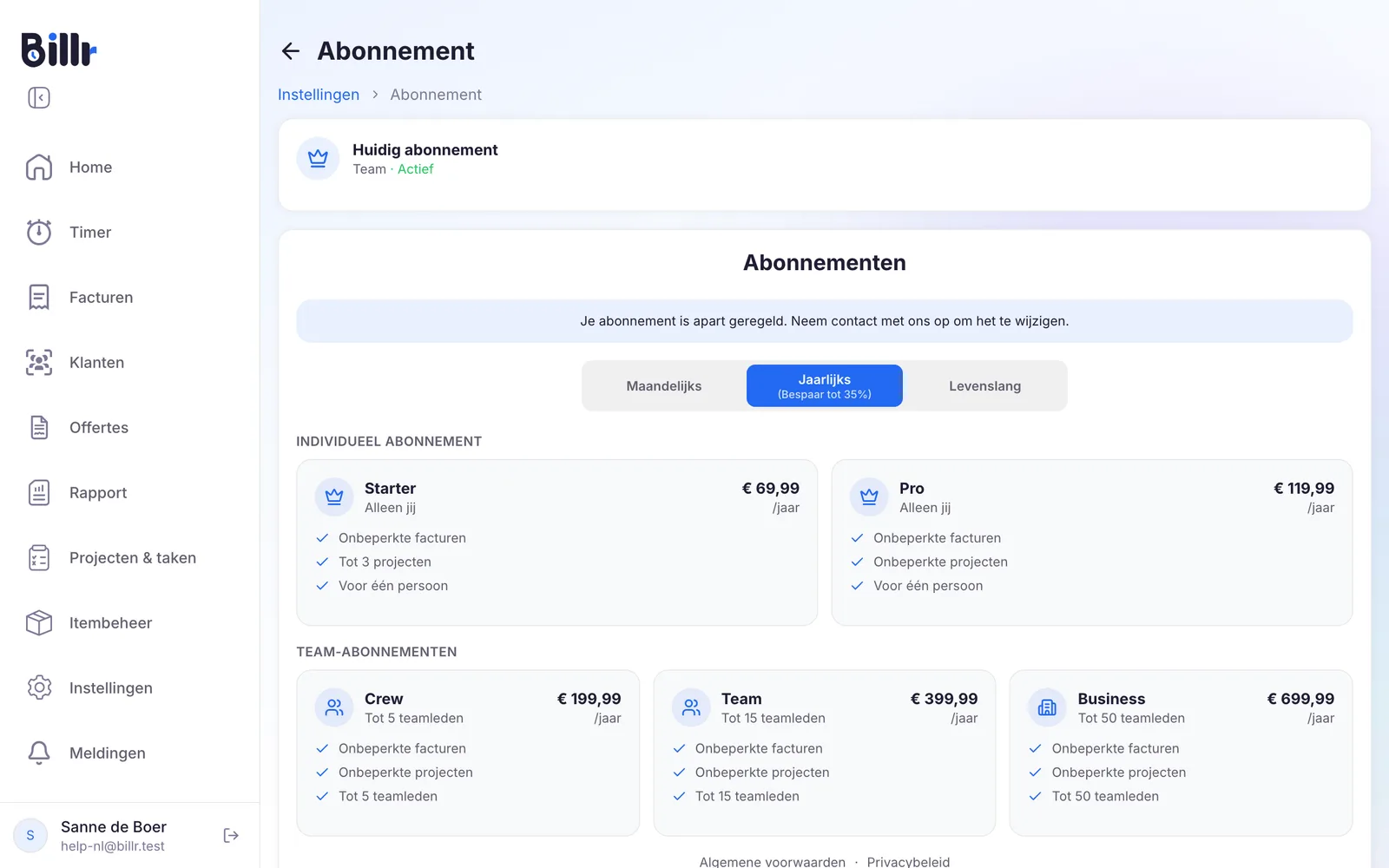Click the Team price € 399,99
This screenshot has width=1389, height=868.
pos(945,699)
